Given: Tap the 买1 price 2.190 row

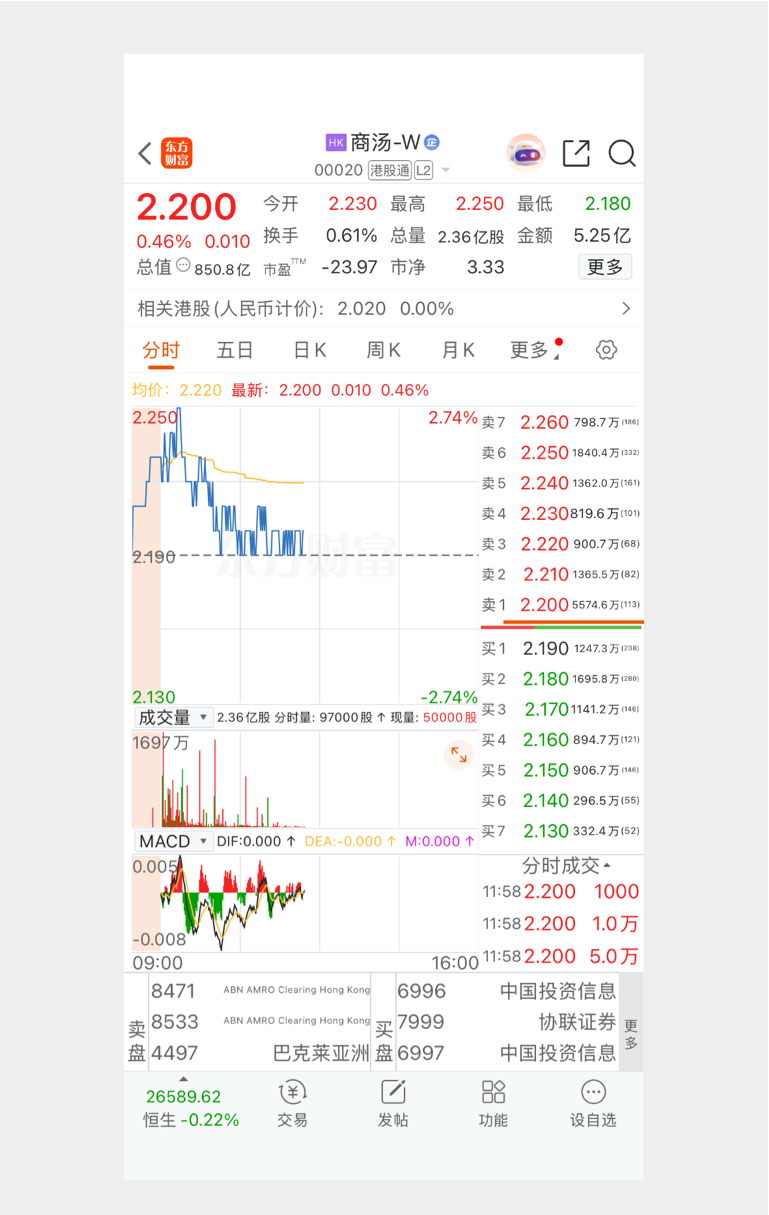Looking at the screenshot, I should click(561, 649).
